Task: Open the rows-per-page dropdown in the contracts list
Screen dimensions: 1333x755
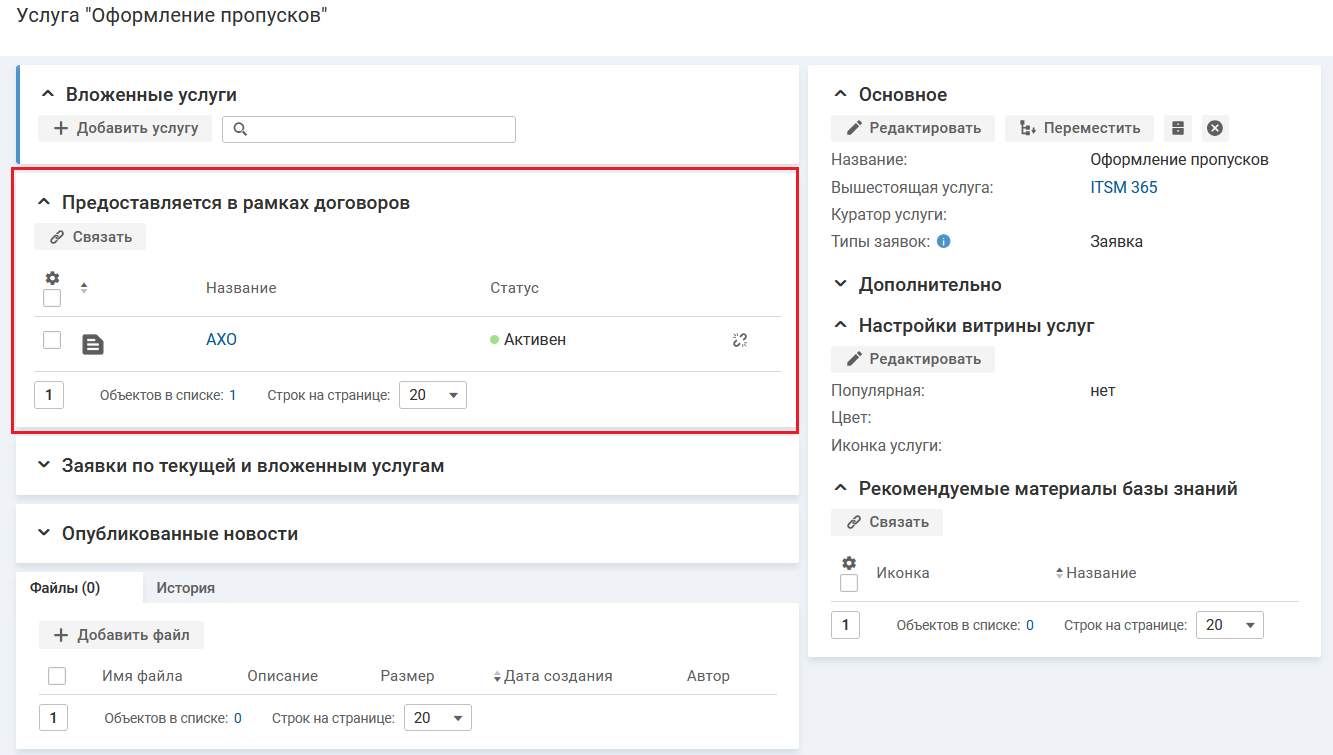Action: pos(433,395)
